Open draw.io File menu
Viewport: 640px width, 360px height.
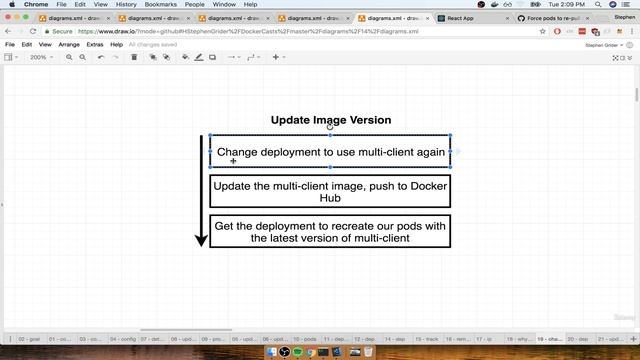10,44
